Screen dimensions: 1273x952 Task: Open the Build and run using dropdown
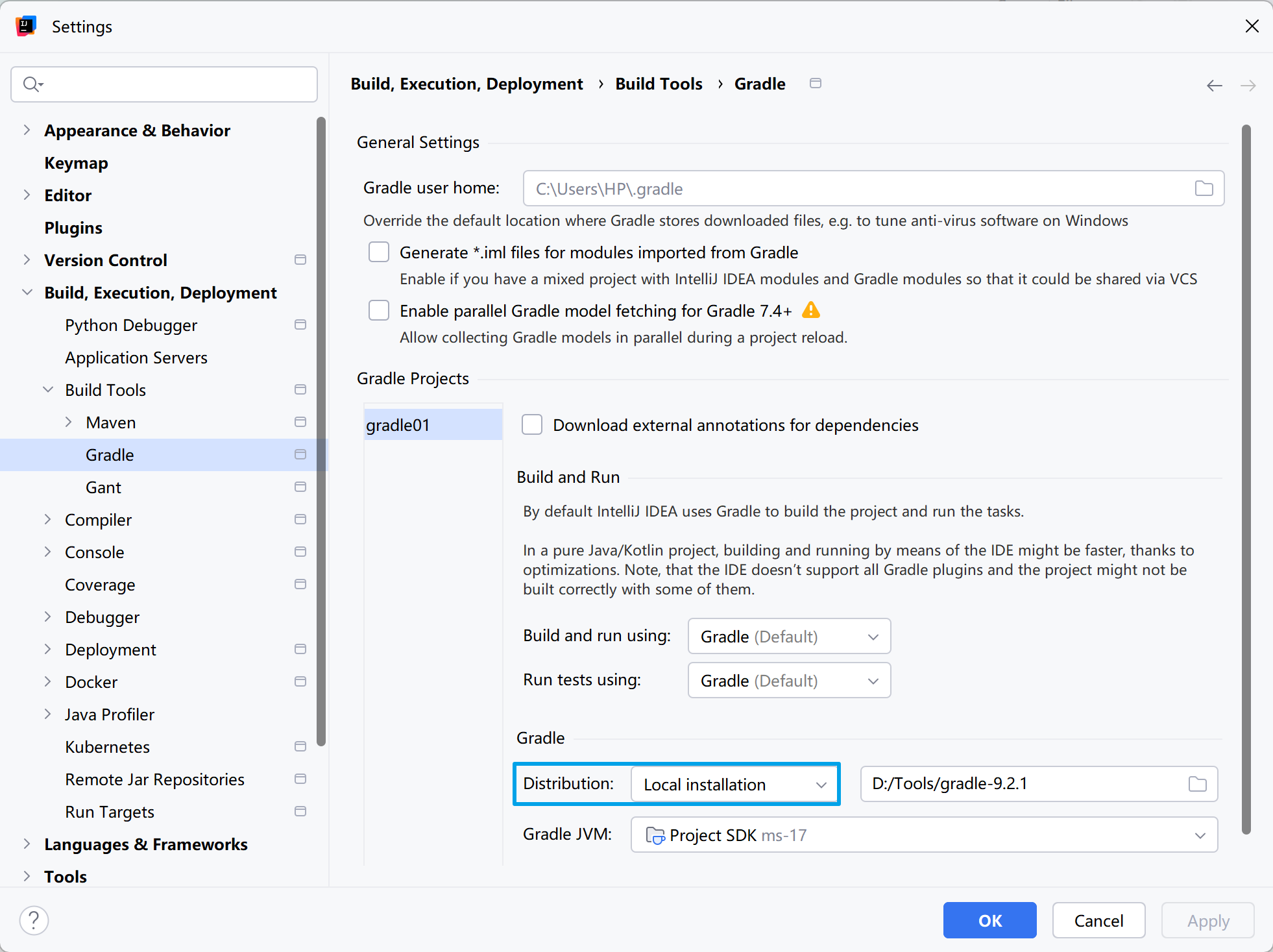(788, 636)
